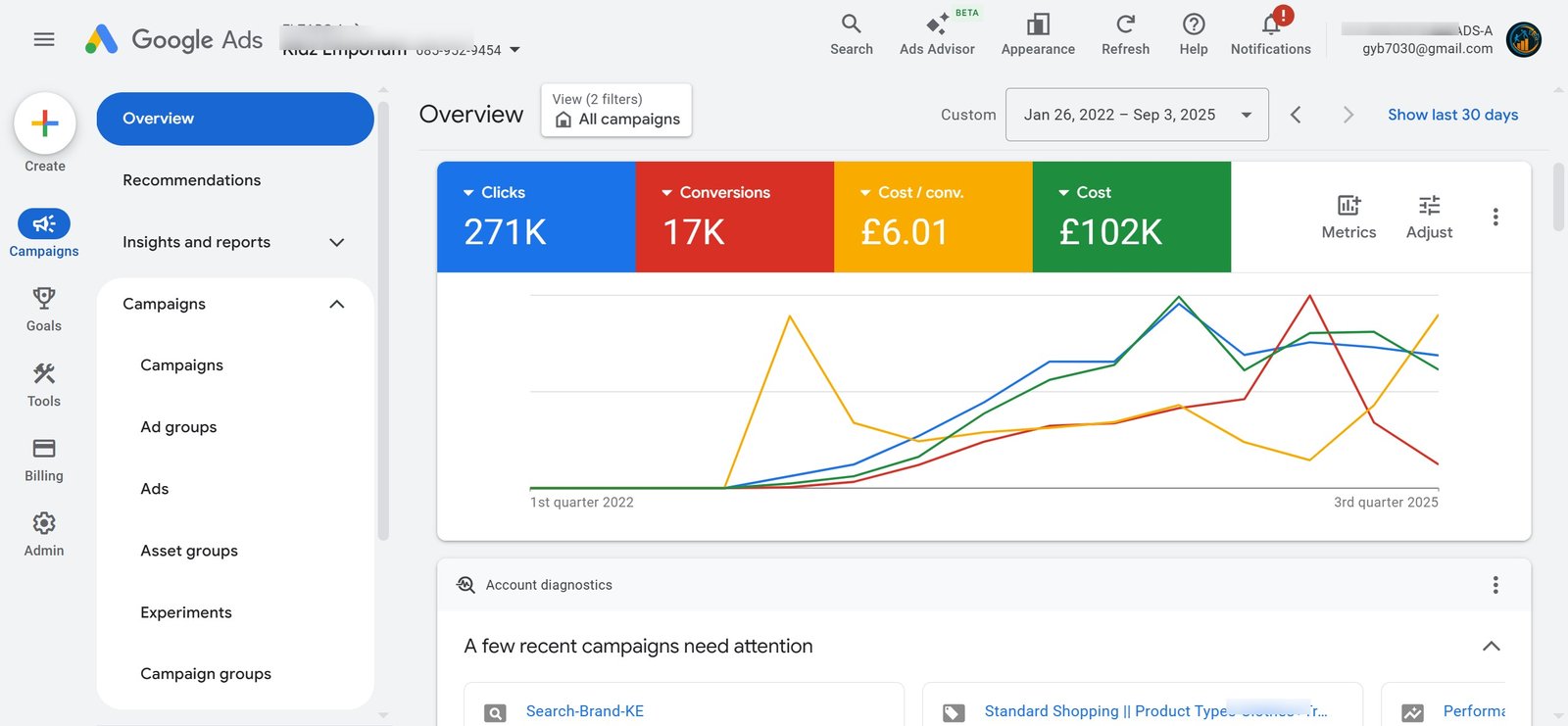
Task: Open the Appearance settings
Action: 1038,34
